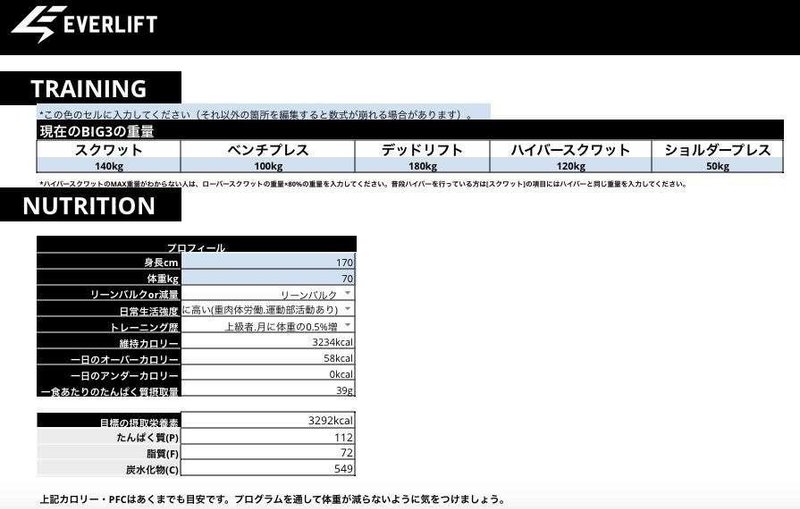Click the 維持カロリー value 3234kcal
800x509 pixels.
(268, 342)
